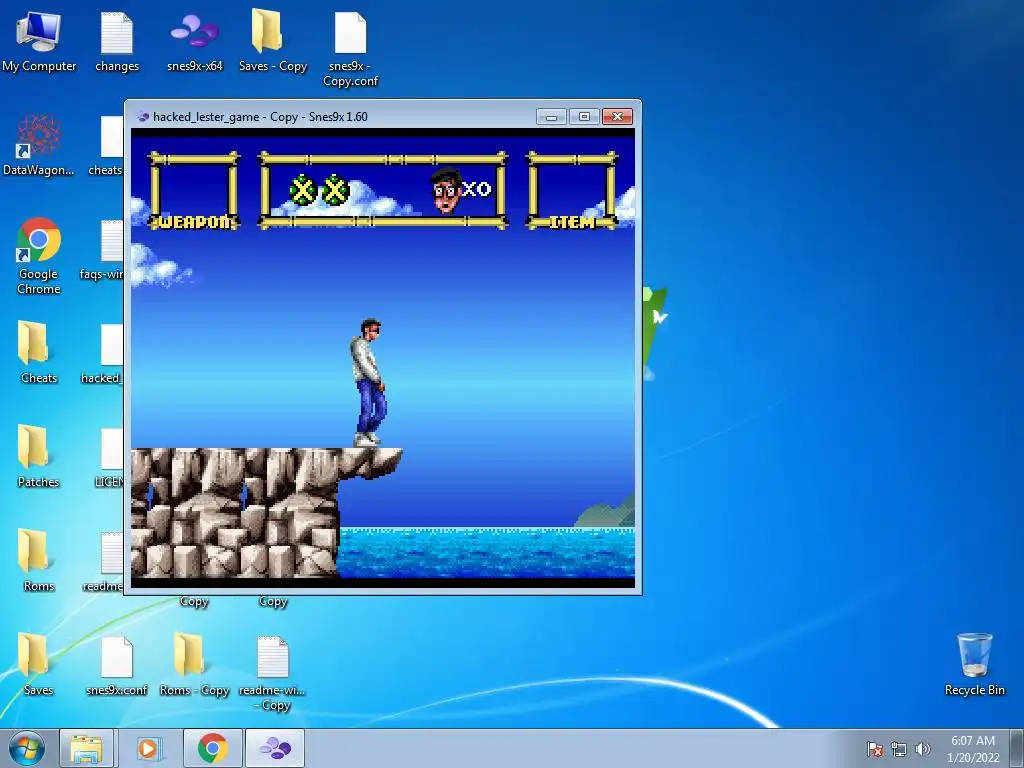1024x768 pixels.
Task: Select the readme file beside Roms
Action: coord(104,562)
